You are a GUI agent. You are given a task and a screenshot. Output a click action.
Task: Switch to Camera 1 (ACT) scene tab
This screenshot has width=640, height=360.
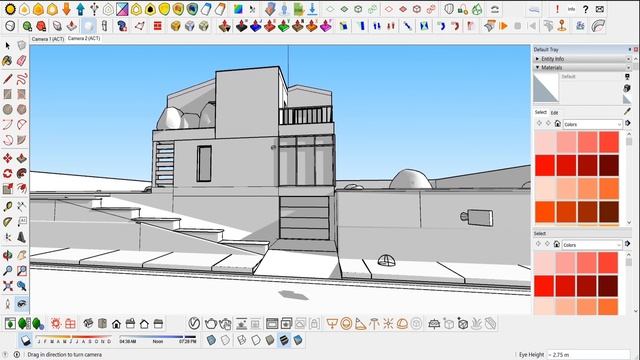click(x=48, y=39)
